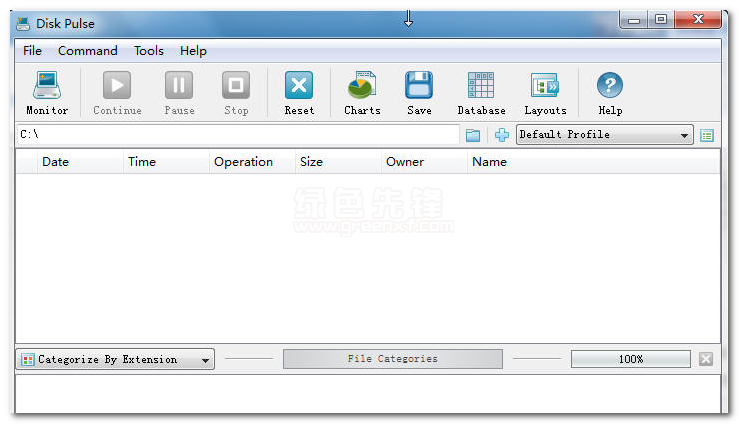
Task: Open profile options list icon
Action: pyautogui.click(x=706, y=136)
